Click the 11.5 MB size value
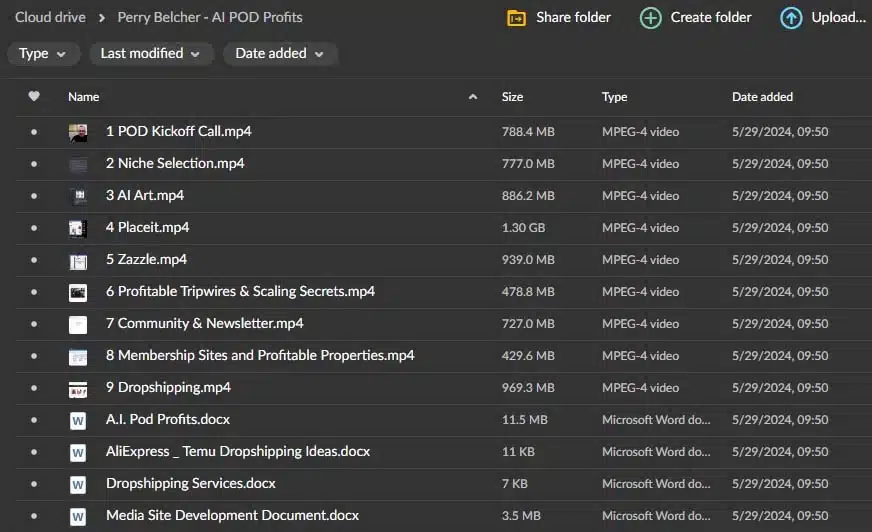The image size is (872, 532). (x=524, y=420)
